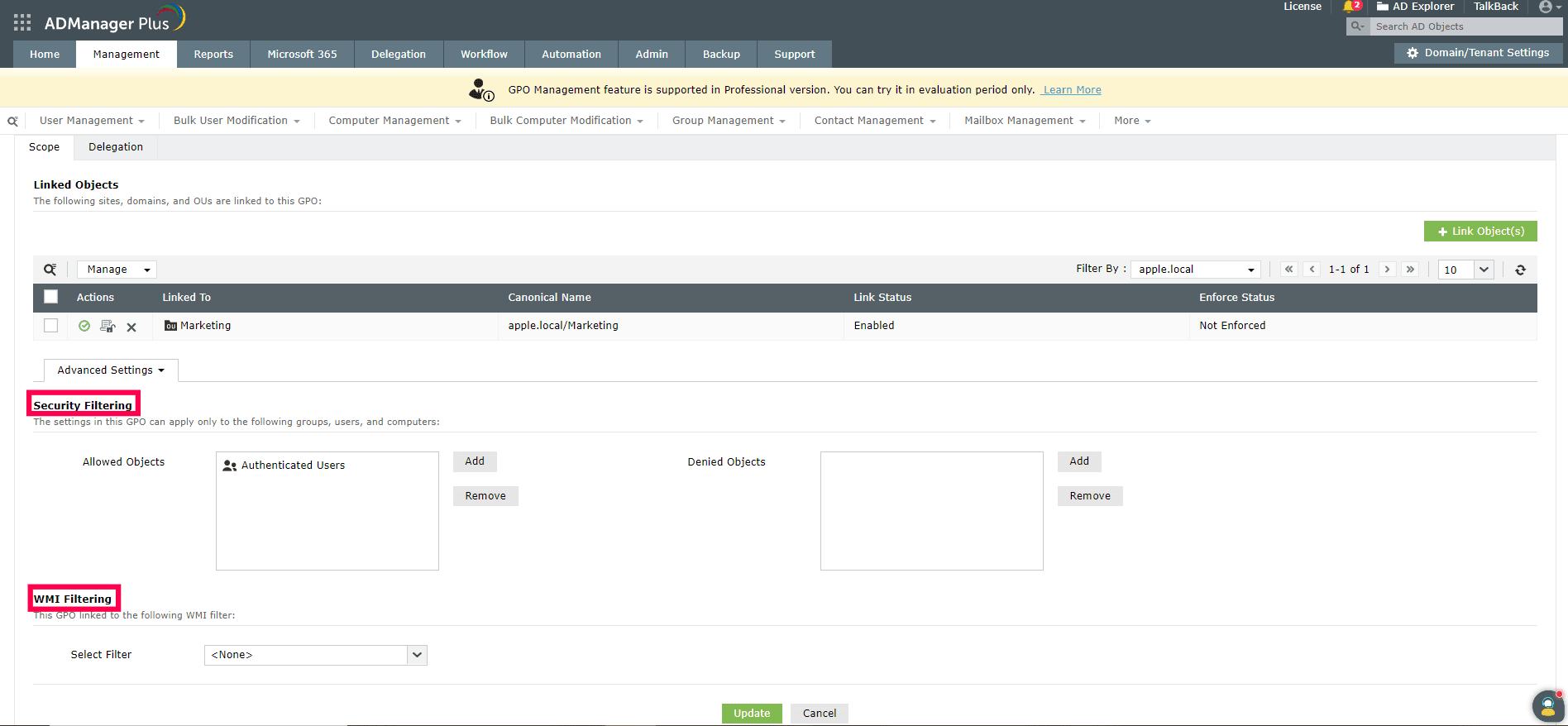
Task: Change the rows per page dropdown
Action: click(x=1466, y=270)
